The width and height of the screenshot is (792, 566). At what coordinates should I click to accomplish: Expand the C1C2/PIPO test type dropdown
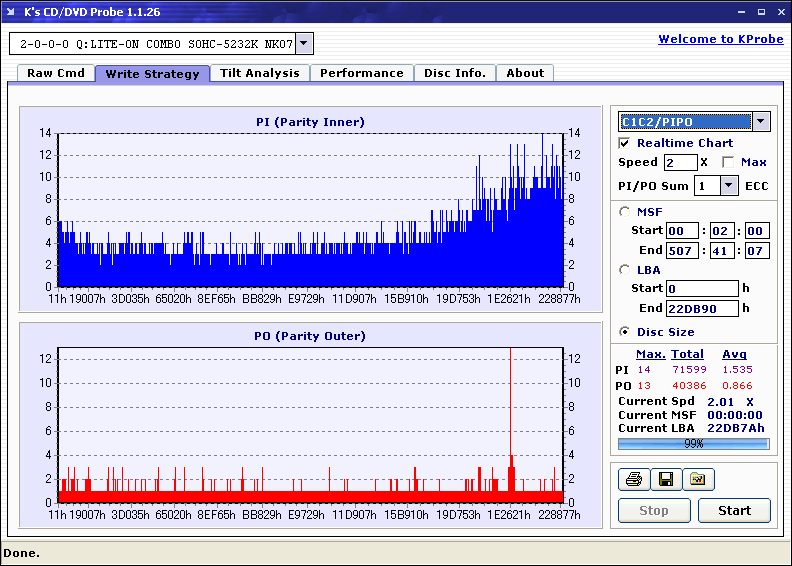(x=761, y=122)
